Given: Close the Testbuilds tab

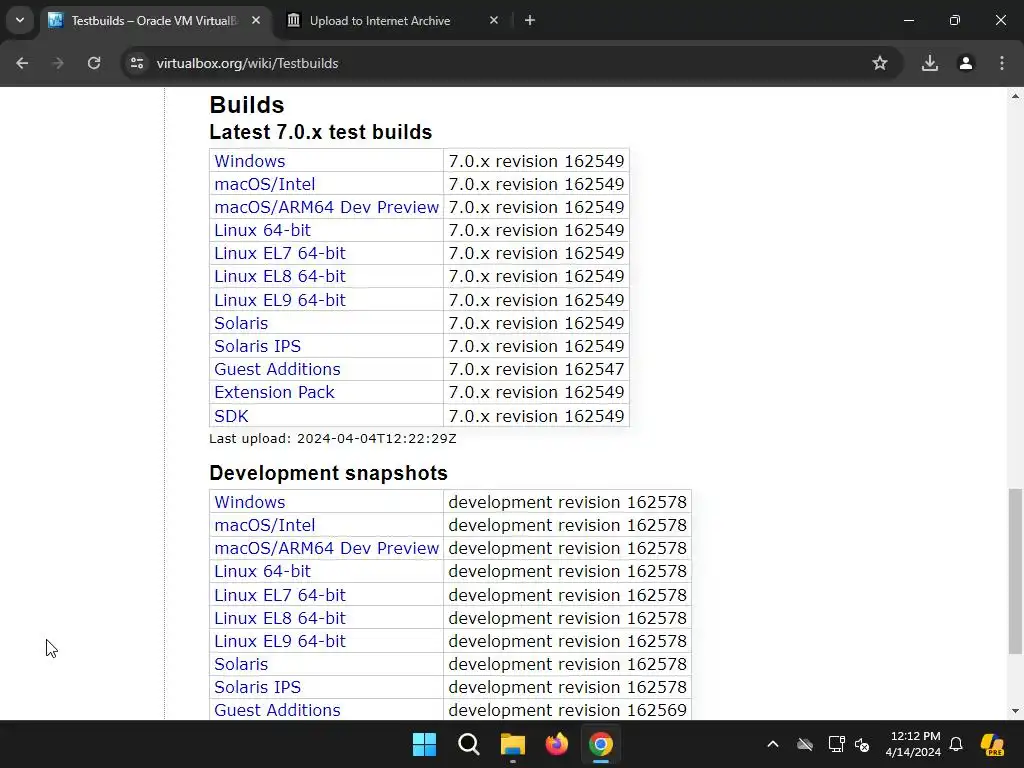Looking at the screenshot, I should [256, 21].
